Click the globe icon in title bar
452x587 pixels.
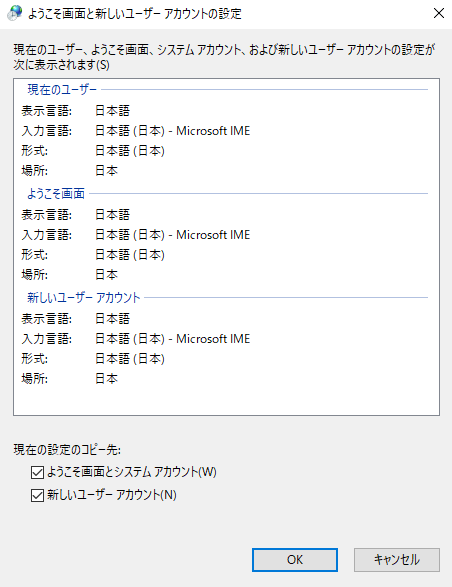click(15, 13)
